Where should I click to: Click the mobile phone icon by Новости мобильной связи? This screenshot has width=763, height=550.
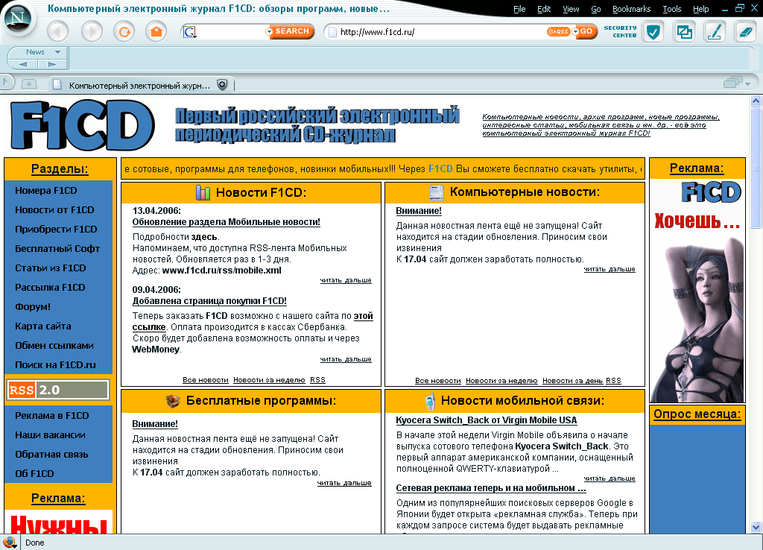pyautogui.click(x=429, y=401)
